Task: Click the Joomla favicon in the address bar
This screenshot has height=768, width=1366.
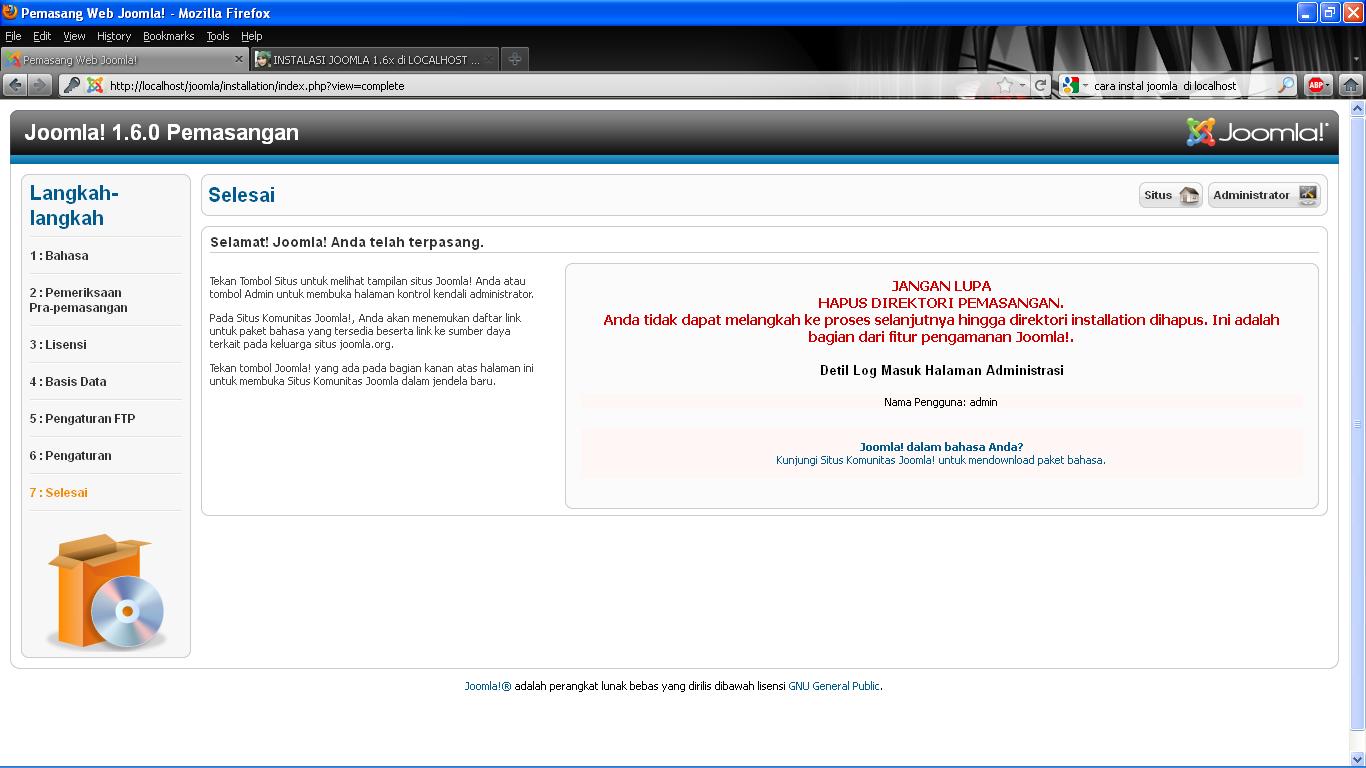Action: (95, 86)
